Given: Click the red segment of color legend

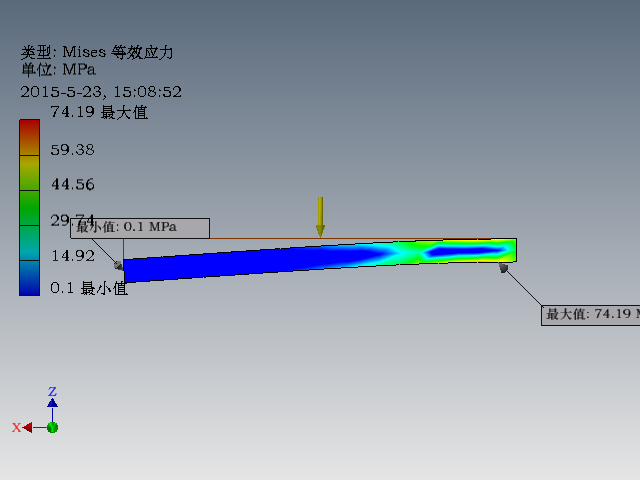Looking at the screenshot, I should point(29,137).
